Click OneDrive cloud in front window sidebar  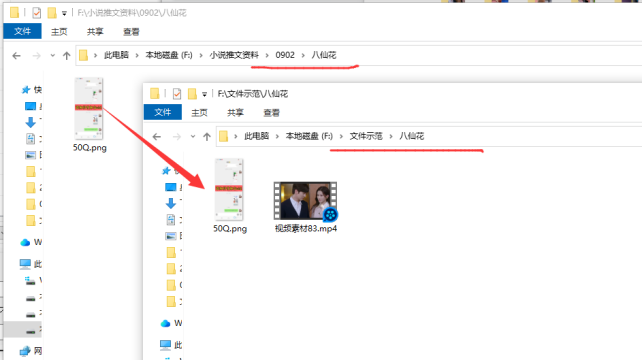[165, 323]
